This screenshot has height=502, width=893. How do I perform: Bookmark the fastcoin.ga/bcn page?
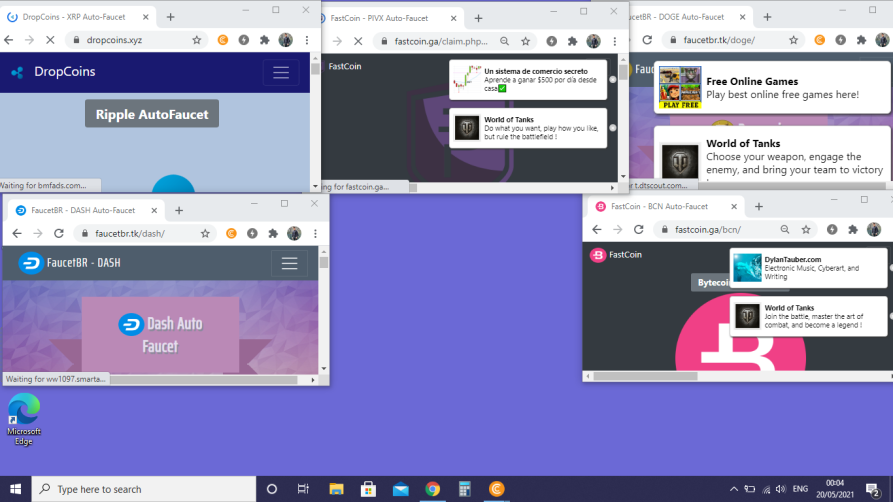click(806, 229)
